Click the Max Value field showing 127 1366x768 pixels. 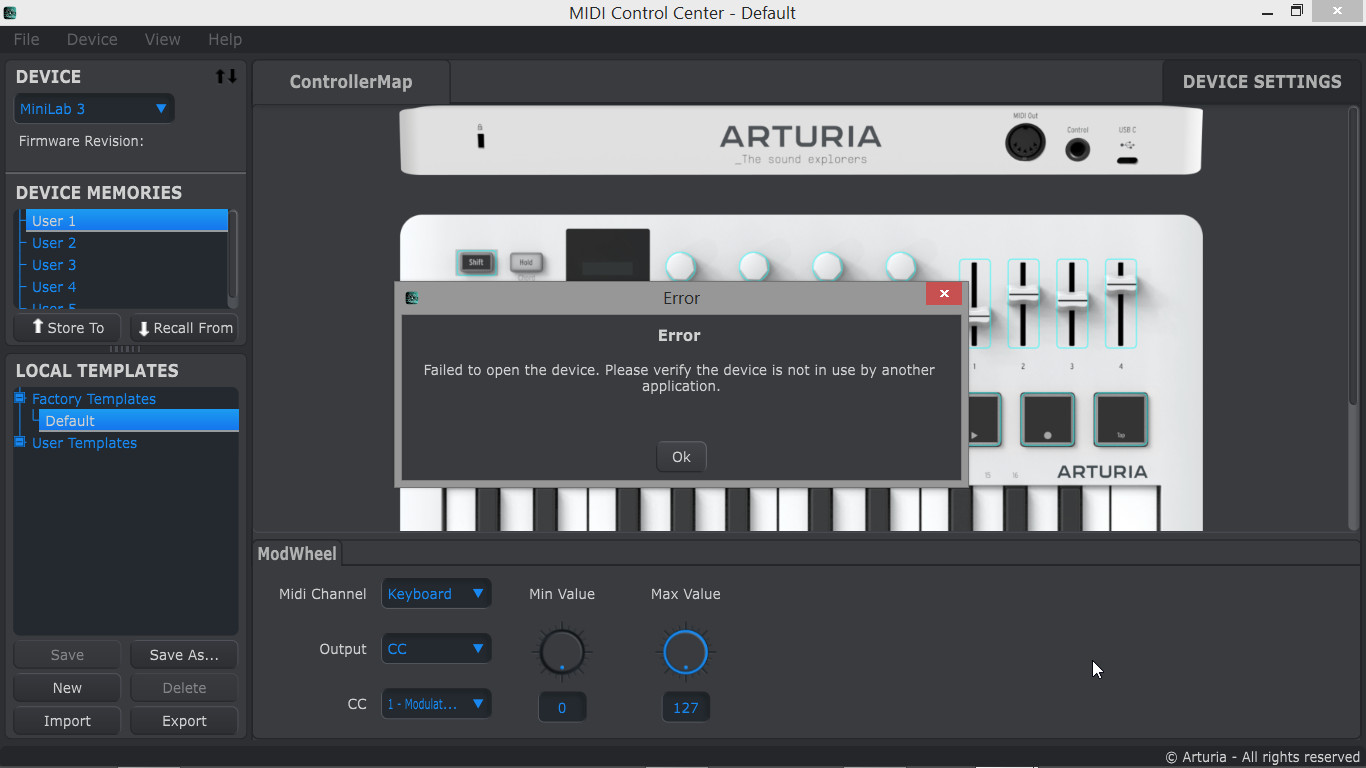686,707
